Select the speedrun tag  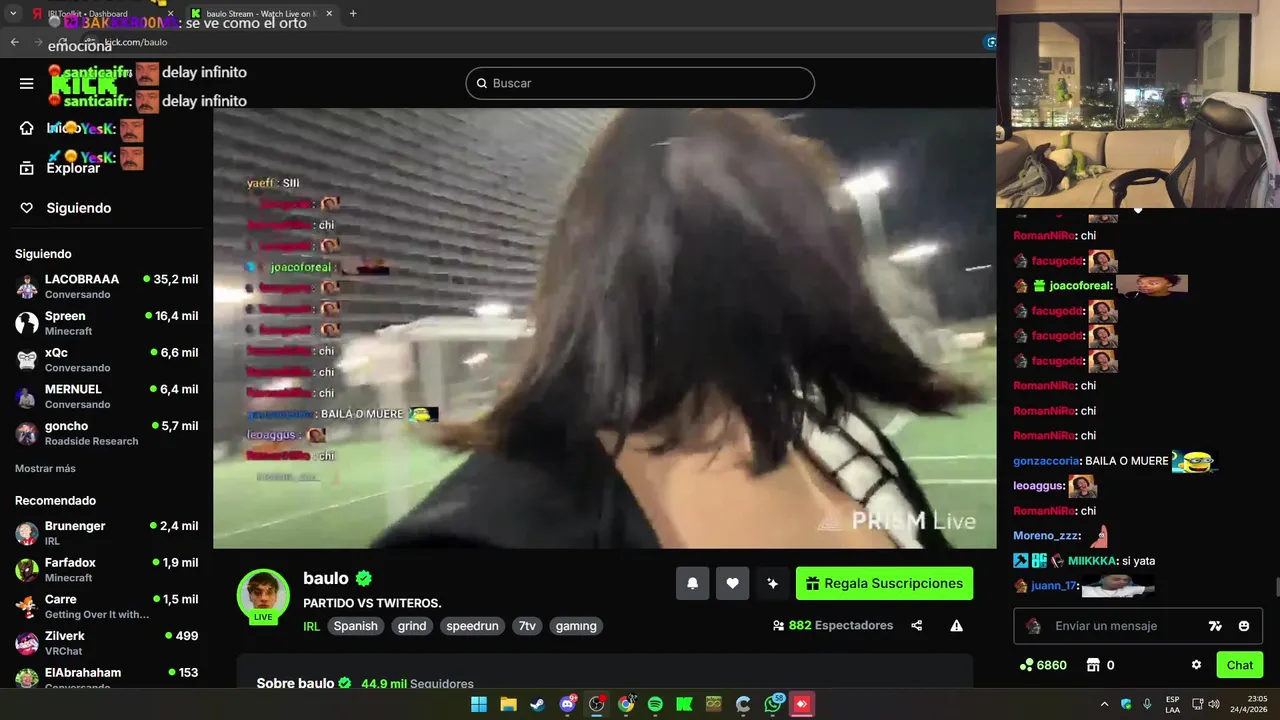coord(472,626)
